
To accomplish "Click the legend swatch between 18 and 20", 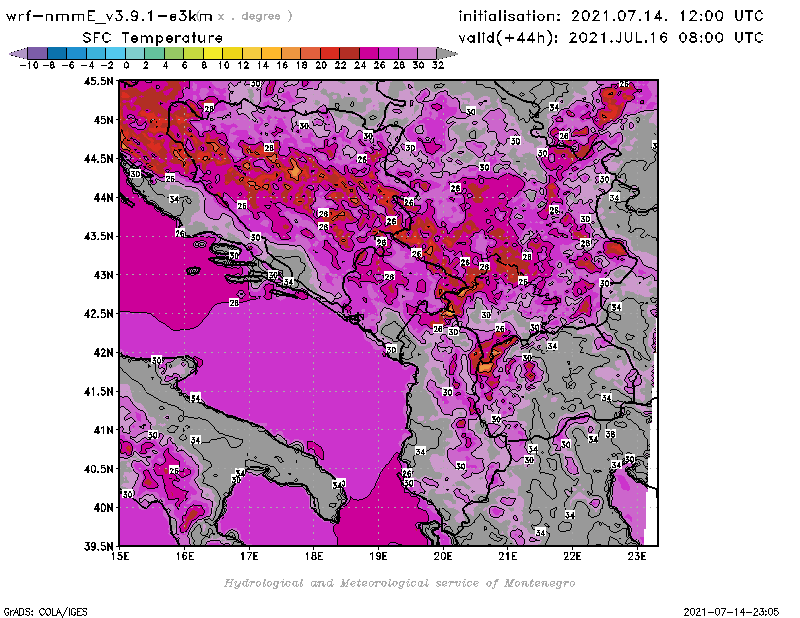I will point(310,53).
